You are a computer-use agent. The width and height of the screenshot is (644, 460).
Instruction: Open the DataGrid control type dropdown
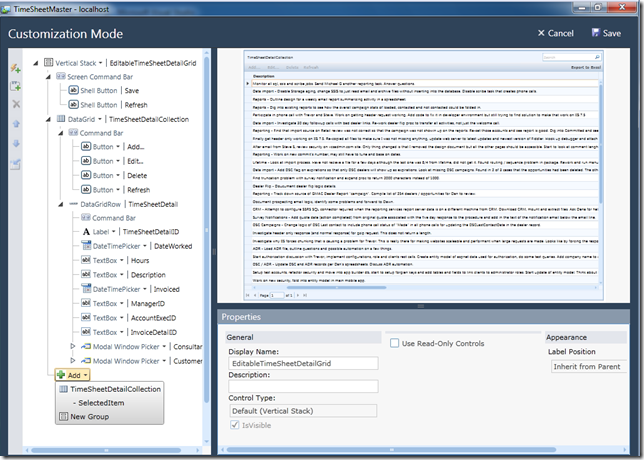click(x=99, y=119)
